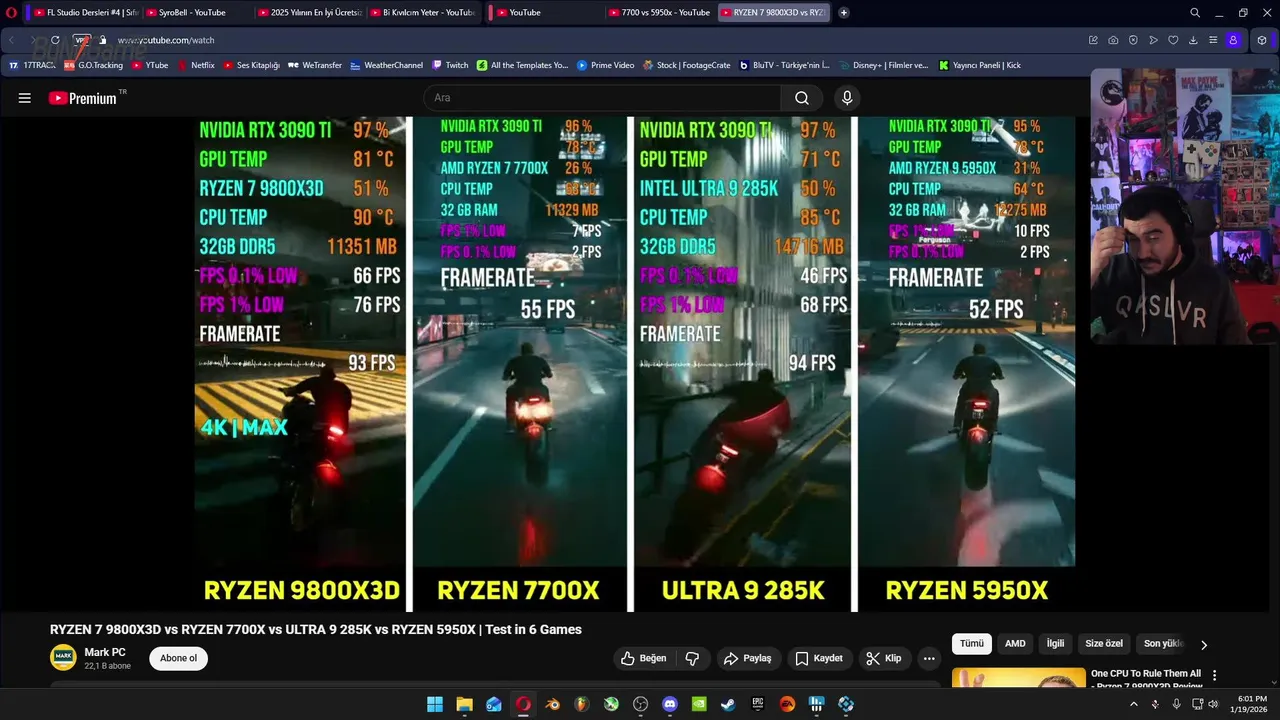The height and width of the screenshot is (720, 1280).
Task: Show hidden system tray icons
Action: point(1133,704)
